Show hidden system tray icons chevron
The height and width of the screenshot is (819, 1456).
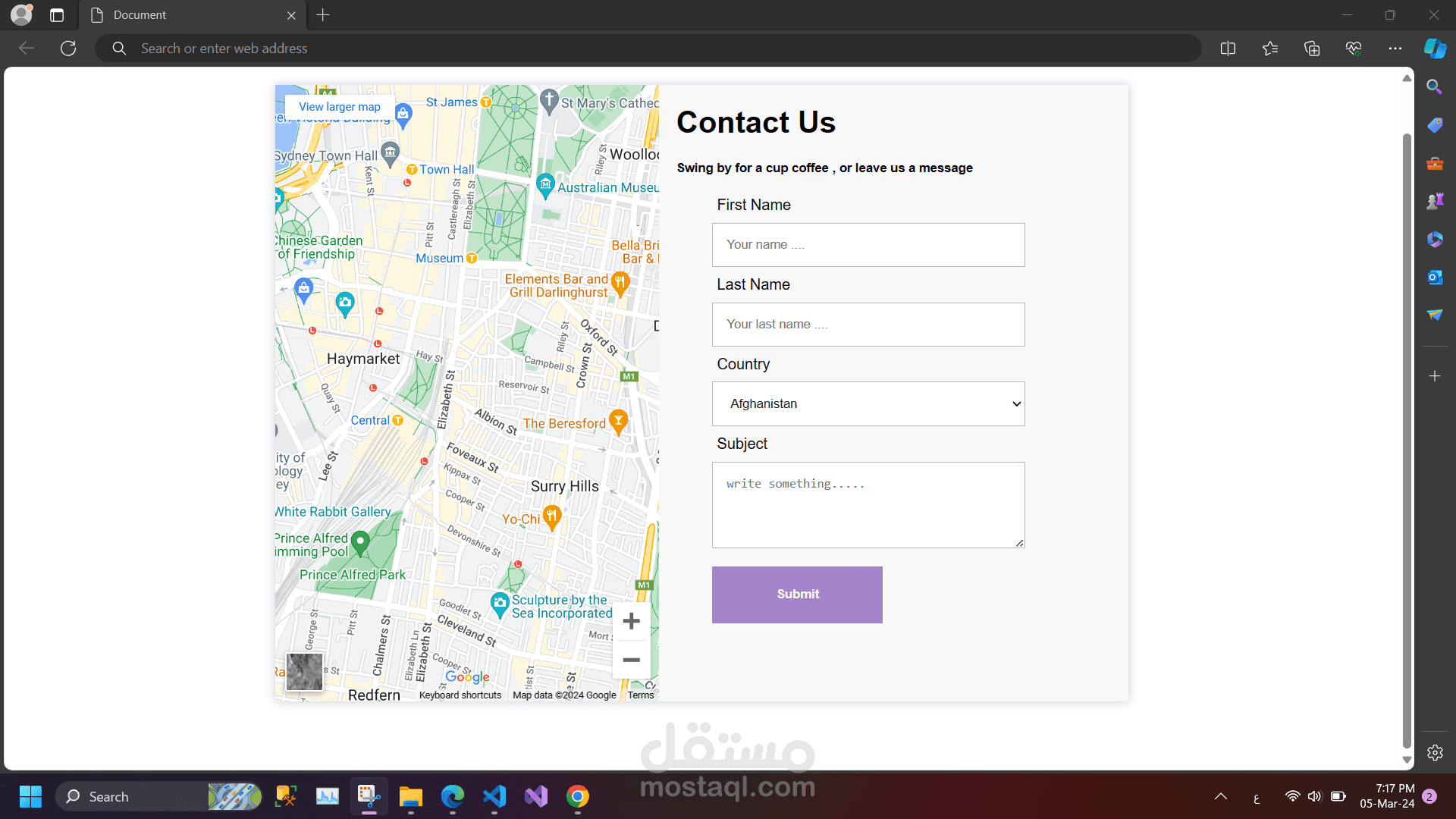coord(1221,796)
